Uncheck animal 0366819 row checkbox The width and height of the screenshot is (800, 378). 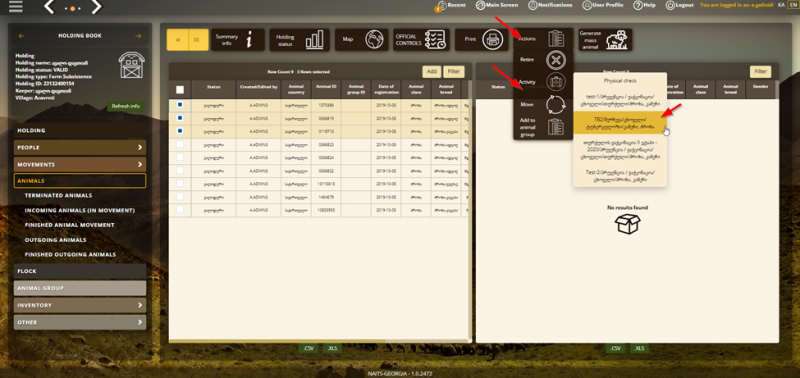click(x=180, y=118)
